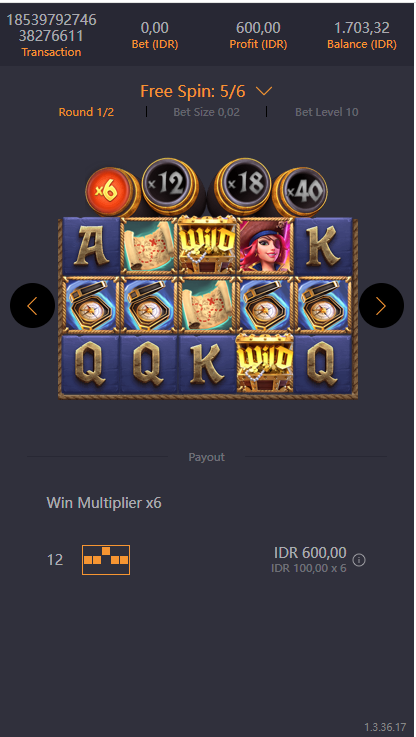The height and width of the screenshot is (737, 416).
Task: Click the x18 multiplier barrel
Action: [x=243, y=185]
